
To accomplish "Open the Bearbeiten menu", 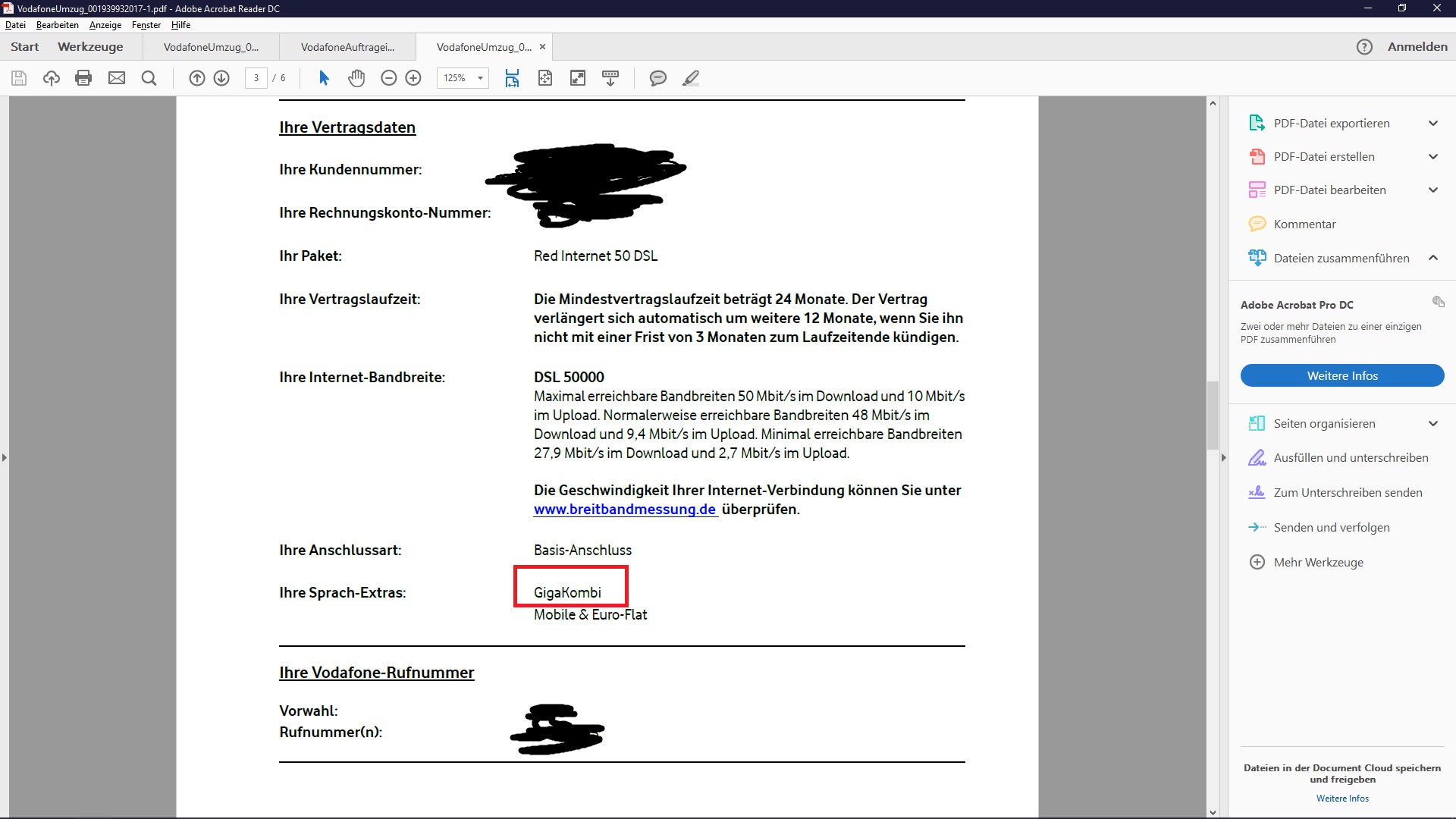I will click(x=58, y=25).
